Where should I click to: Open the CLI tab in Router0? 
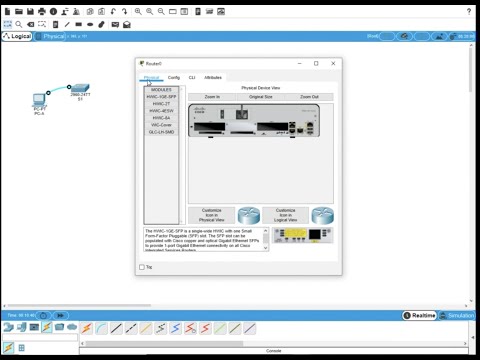[x=192, y=78]
